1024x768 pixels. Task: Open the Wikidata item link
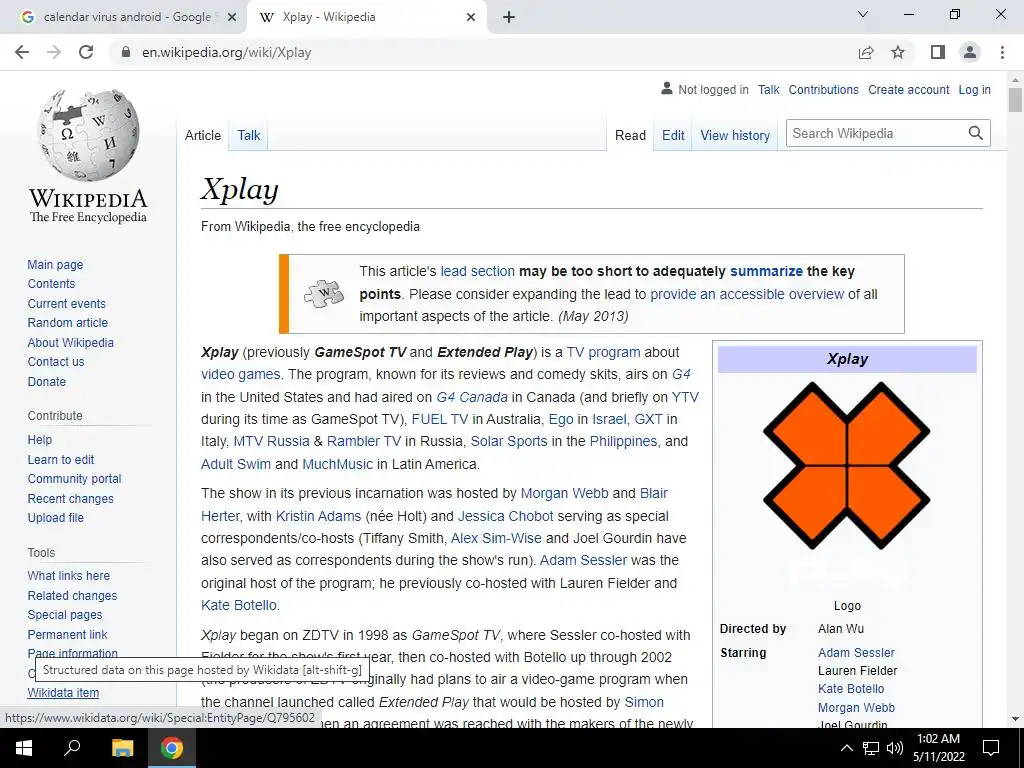tap(63, 692)
